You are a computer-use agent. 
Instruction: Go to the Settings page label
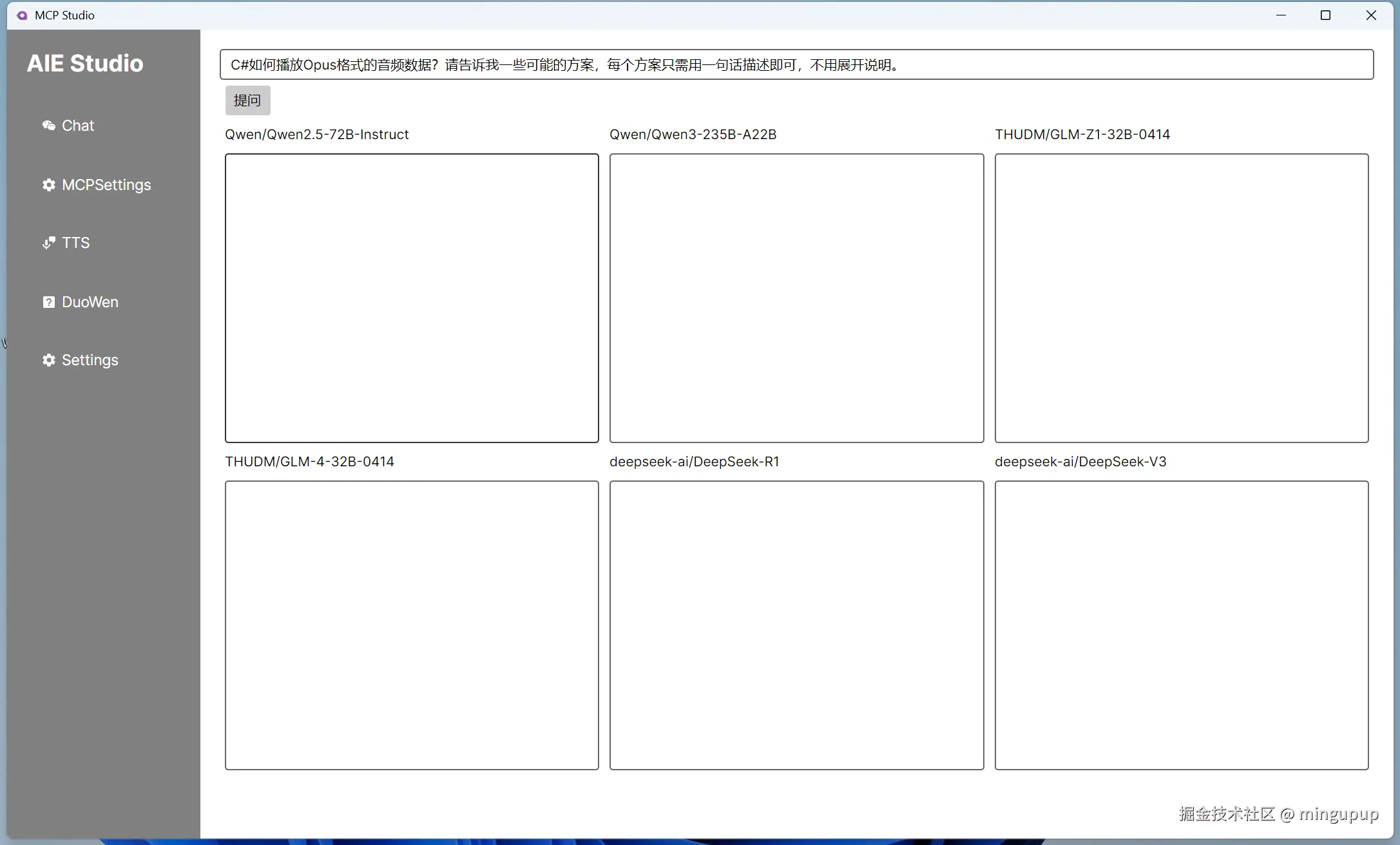(x=90, y=360)
